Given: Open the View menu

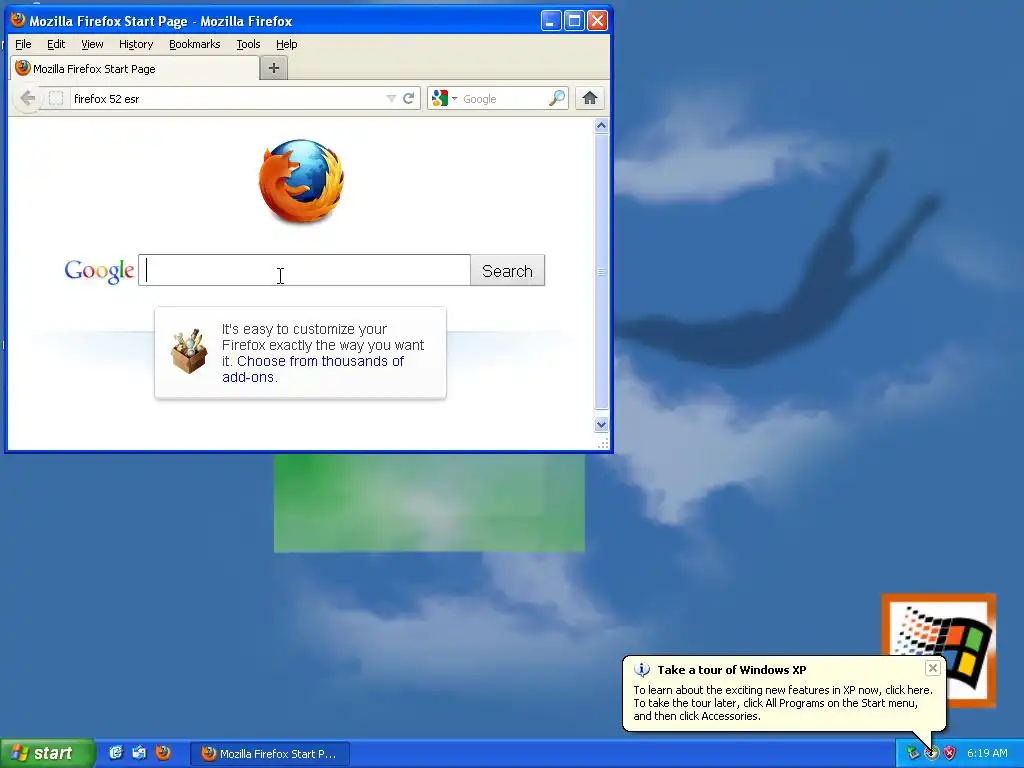Looking at the screenshot, I should tap(92, 44).
